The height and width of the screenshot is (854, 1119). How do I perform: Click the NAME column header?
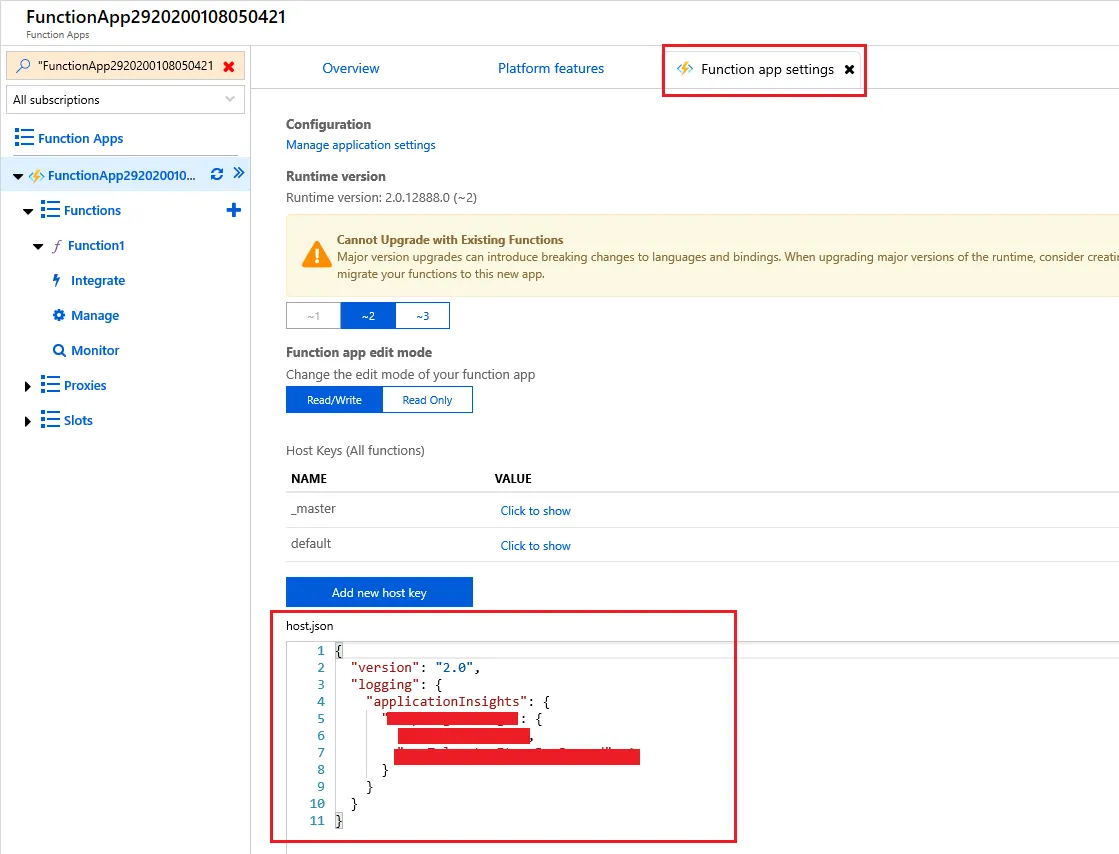click(309, 479)
